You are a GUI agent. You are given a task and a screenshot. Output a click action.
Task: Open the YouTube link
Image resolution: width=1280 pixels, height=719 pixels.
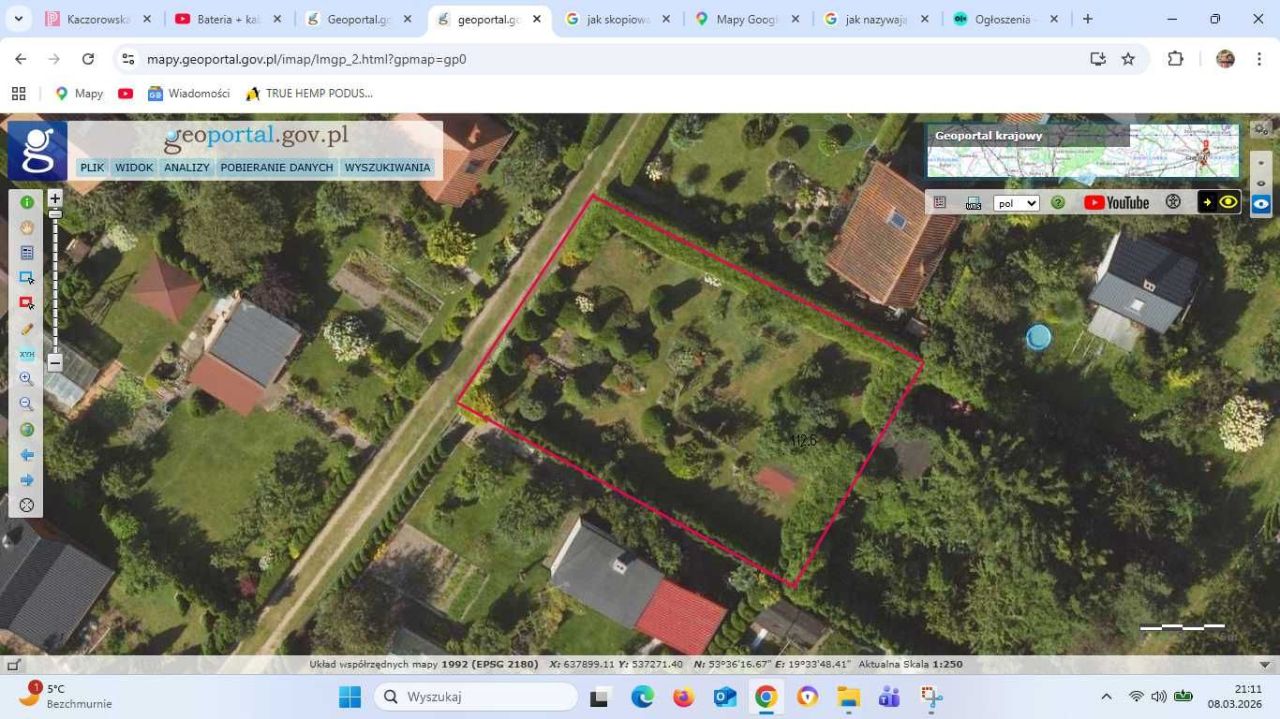[1116, 203]
